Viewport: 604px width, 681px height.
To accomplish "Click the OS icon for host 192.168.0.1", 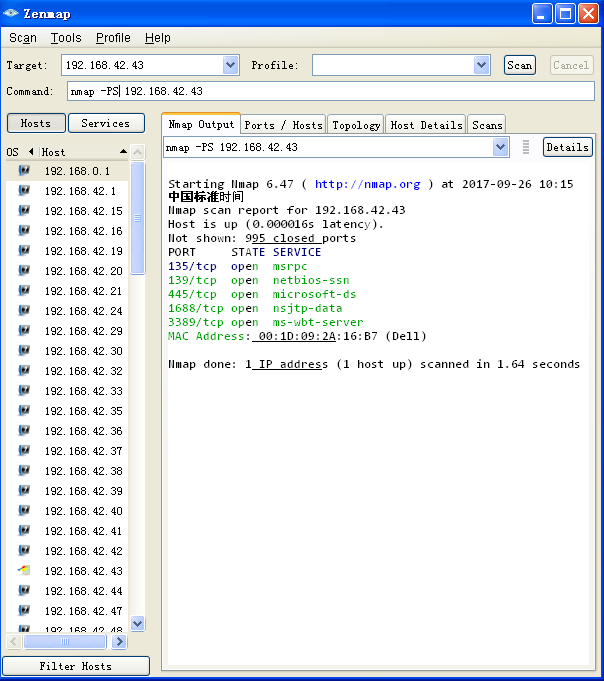I will click(x=24, y=171).
